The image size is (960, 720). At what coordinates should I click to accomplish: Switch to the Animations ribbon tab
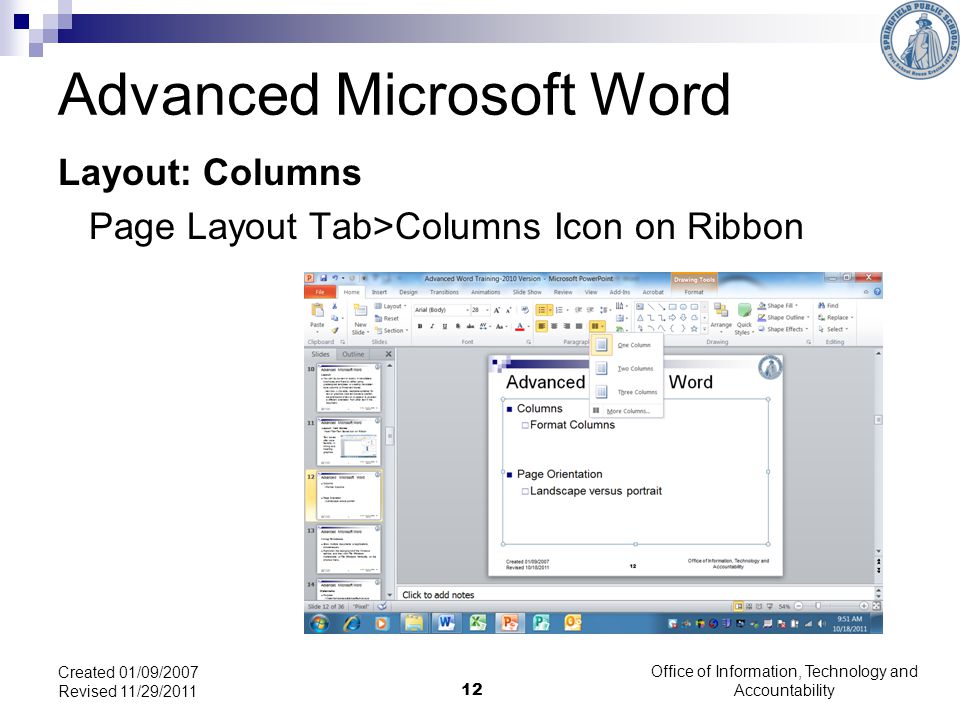486,292
